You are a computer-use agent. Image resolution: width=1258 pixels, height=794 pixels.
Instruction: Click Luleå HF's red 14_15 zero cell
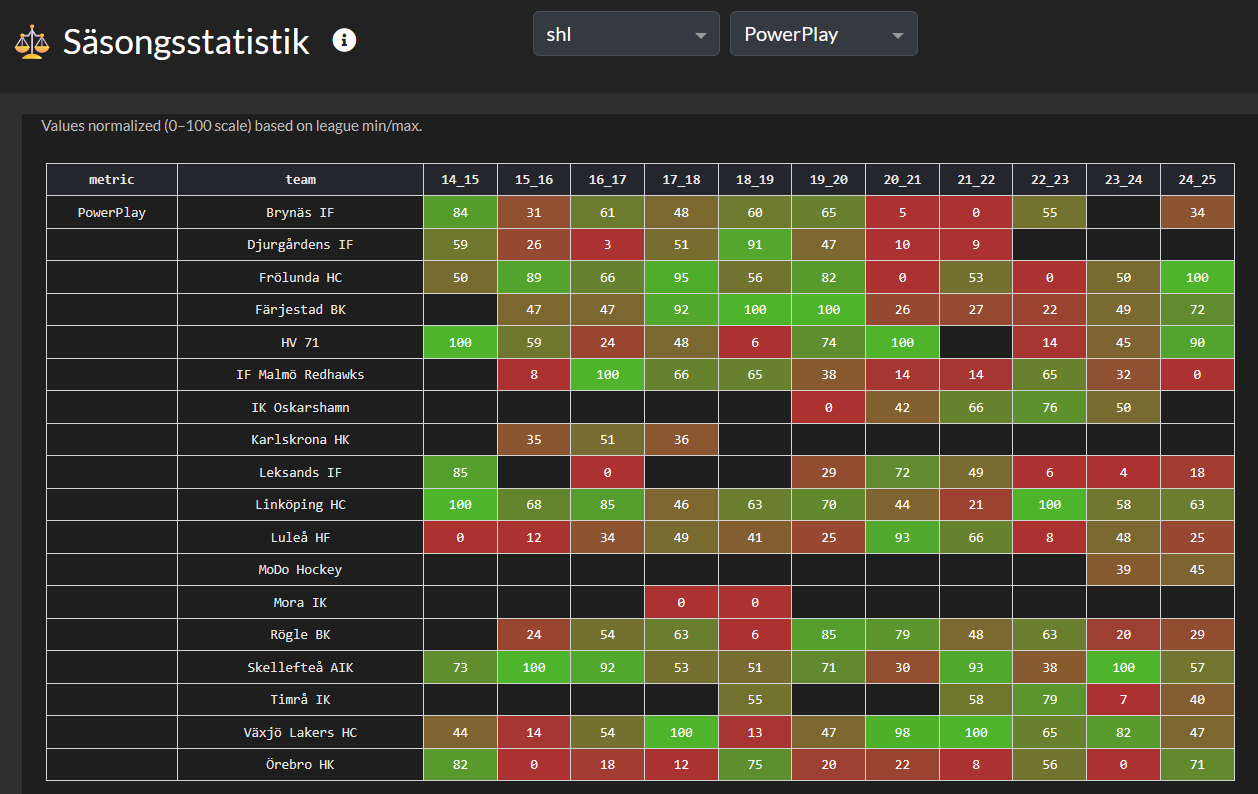(x=460, y=537)
